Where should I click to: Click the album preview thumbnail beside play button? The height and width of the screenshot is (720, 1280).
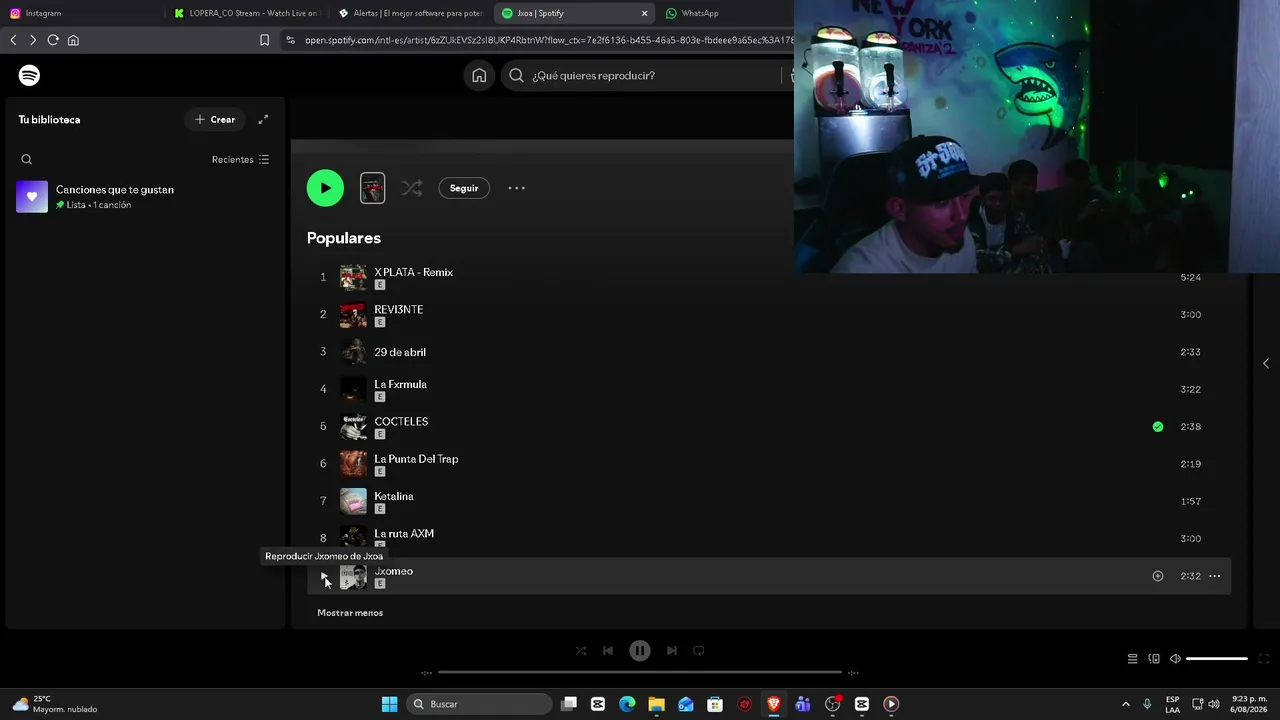(372, 188)
